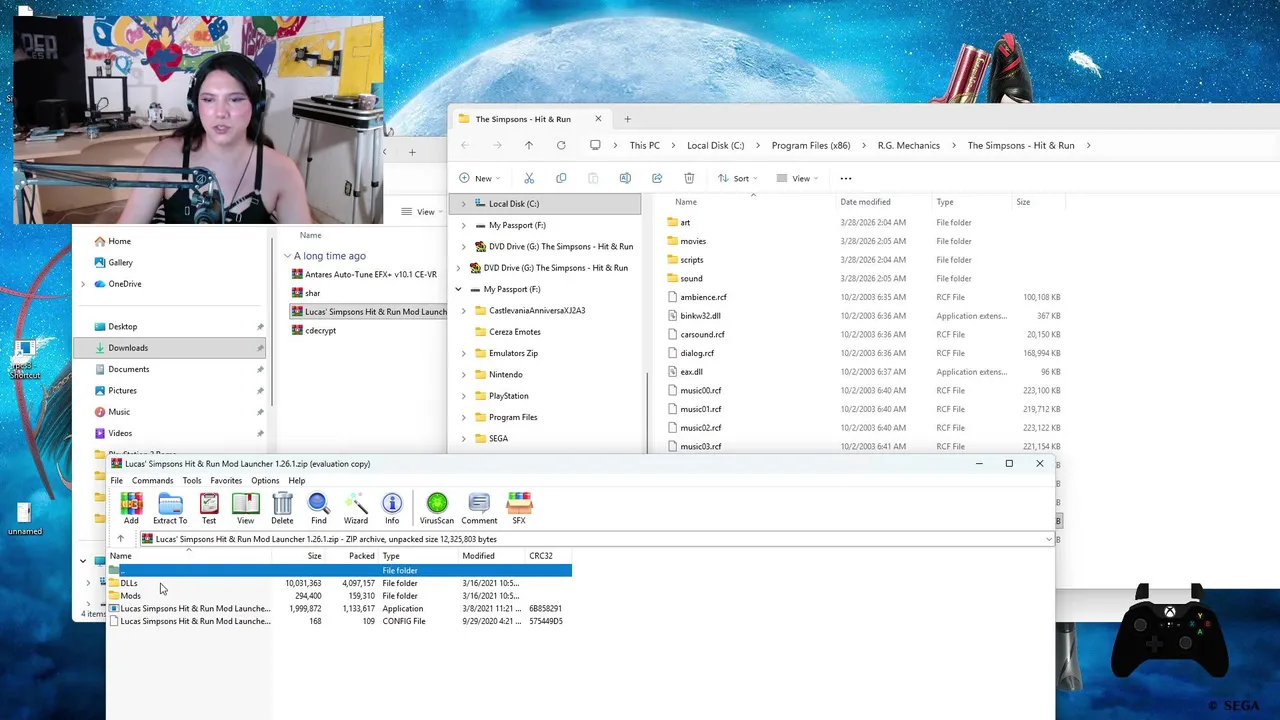The height and width of the screenshot is (720, 1280).
Task: Click the Delete trash icon in WinRAR
Action: click(282, 508)
